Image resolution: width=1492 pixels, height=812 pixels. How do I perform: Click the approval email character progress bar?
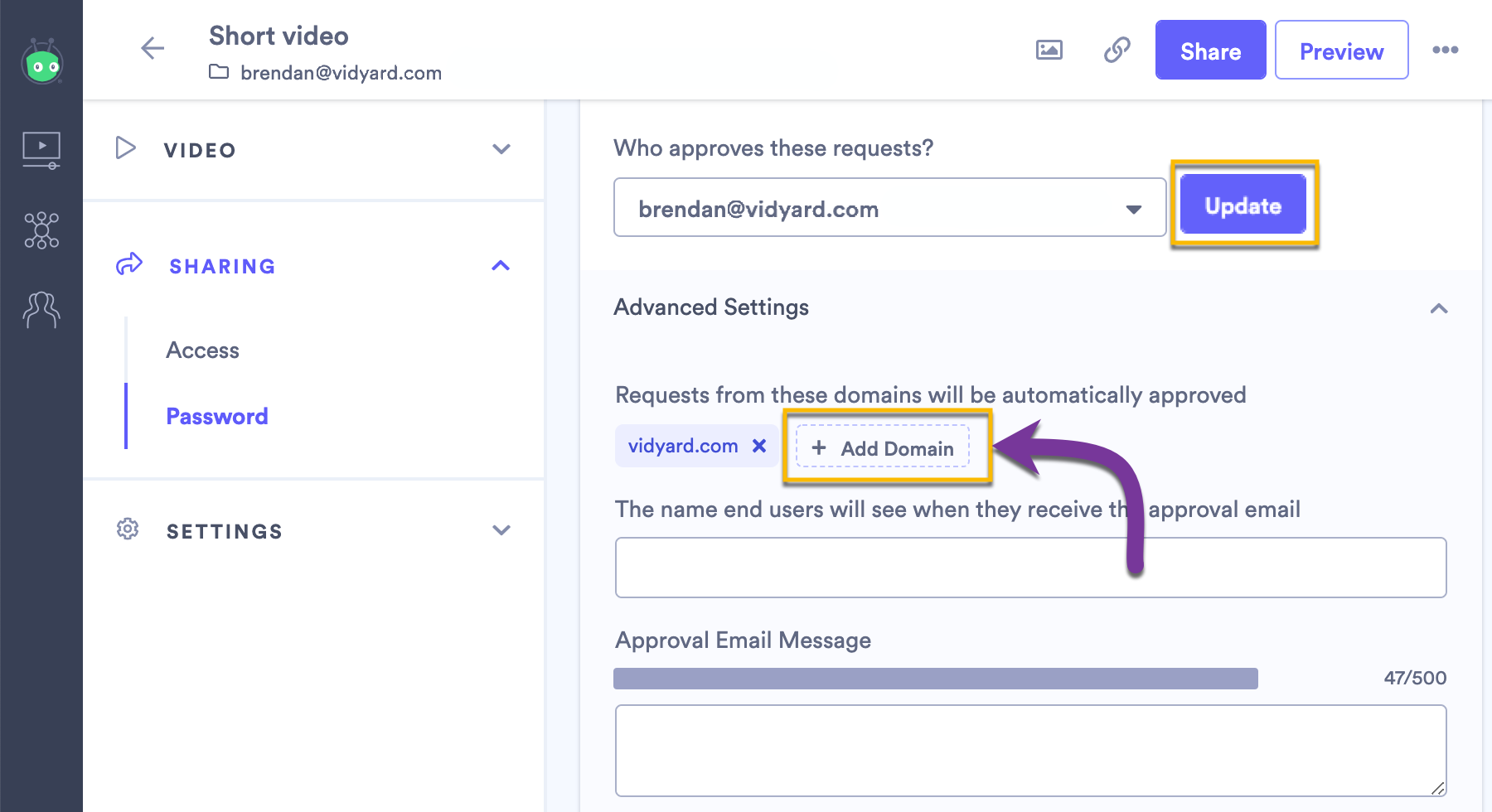(x=935, y=679)
